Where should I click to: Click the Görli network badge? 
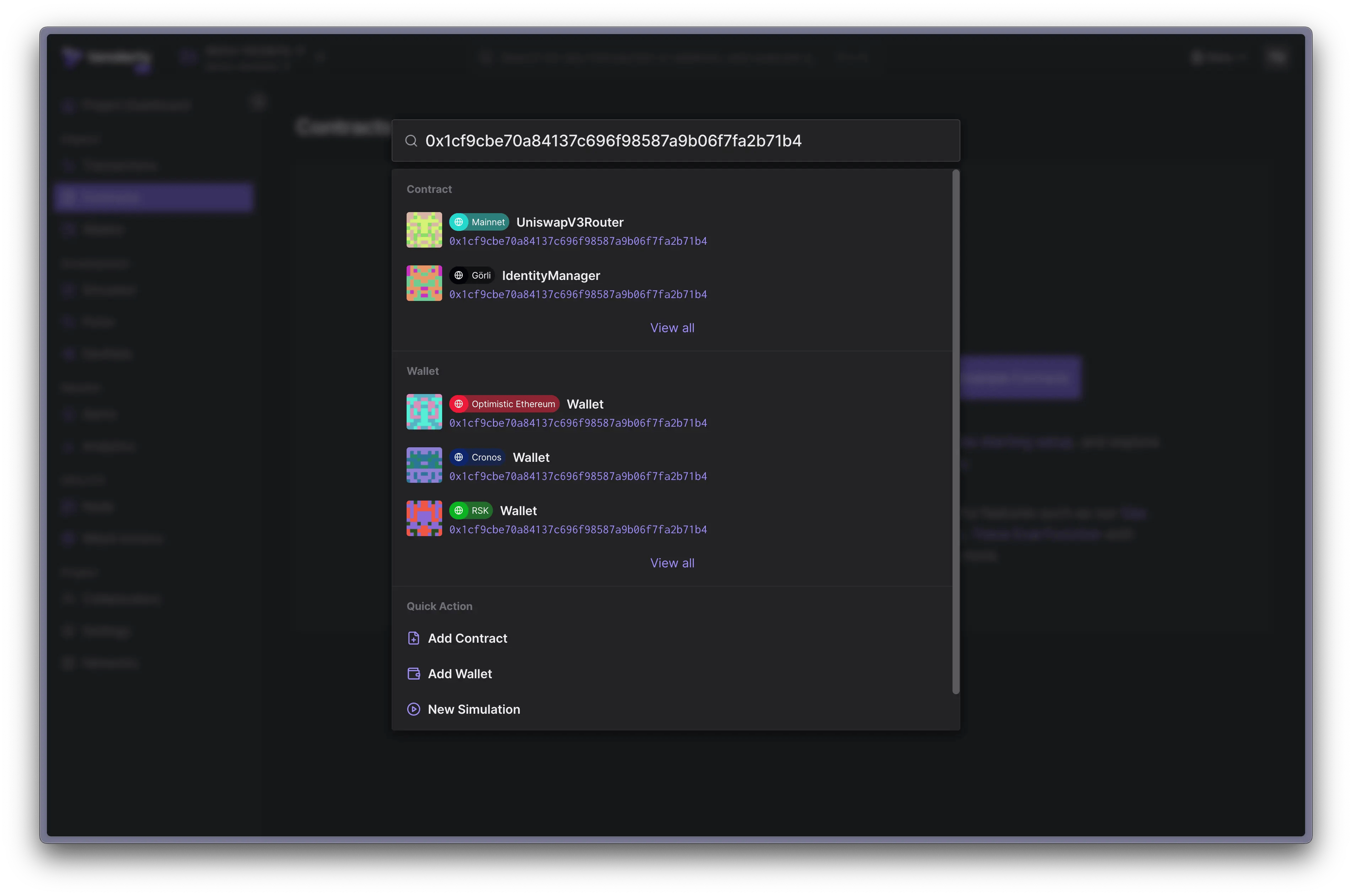(x=472, y=275)
